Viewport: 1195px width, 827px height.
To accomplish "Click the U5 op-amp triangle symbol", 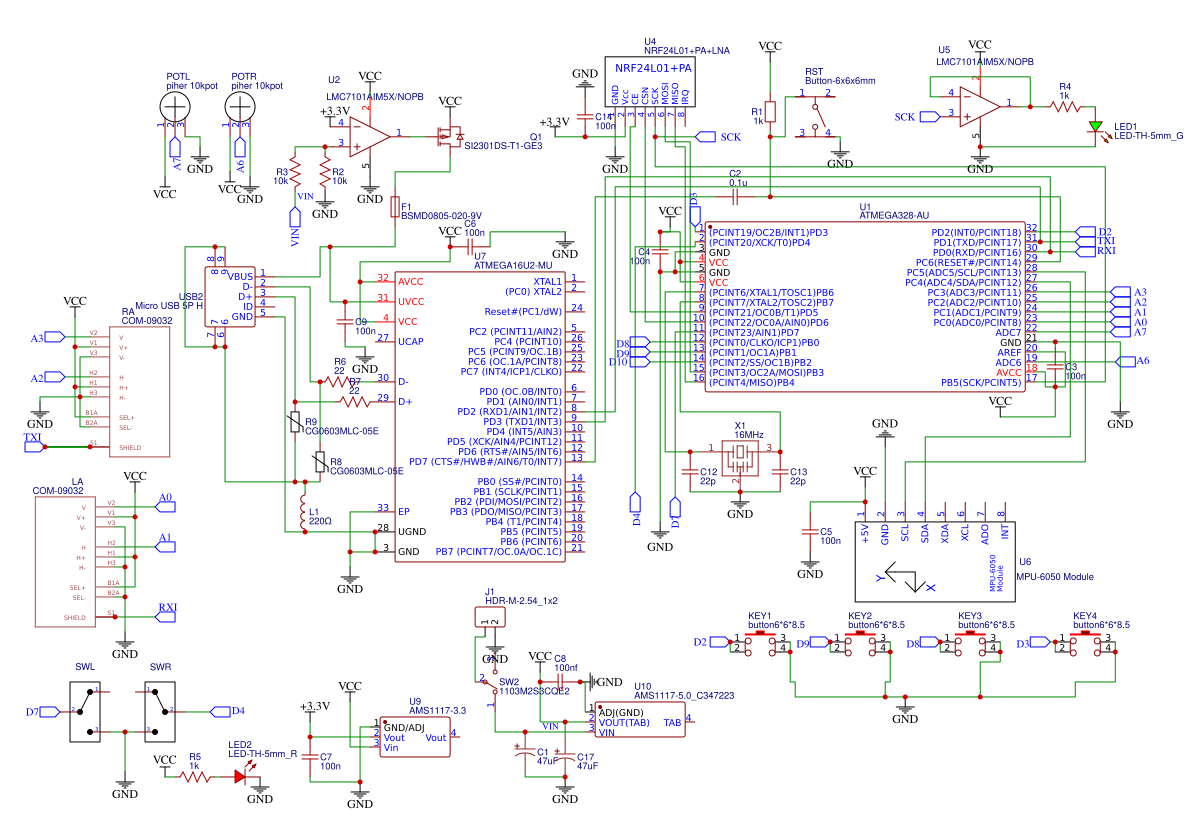I will click(979, 106).
